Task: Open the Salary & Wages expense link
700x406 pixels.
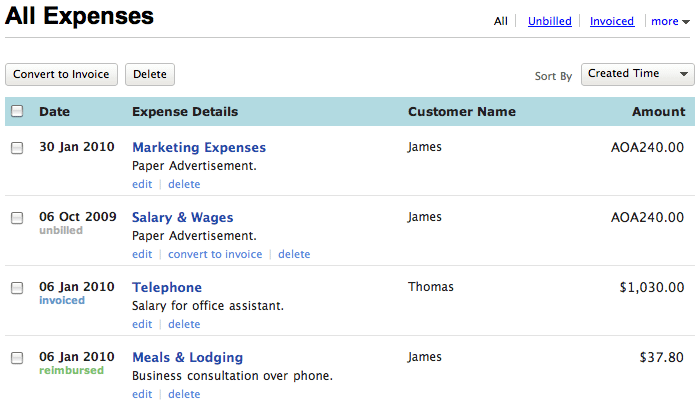Action: (x=182, y=218)
